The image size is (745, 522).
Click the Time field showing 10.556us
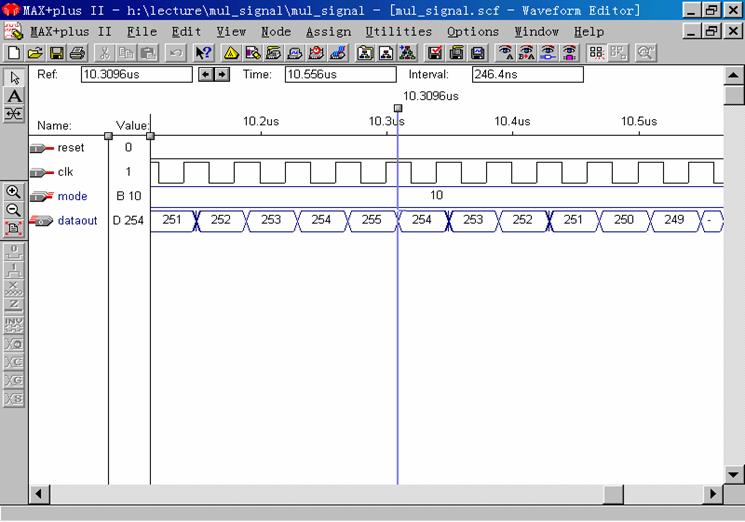pos(341,75)
